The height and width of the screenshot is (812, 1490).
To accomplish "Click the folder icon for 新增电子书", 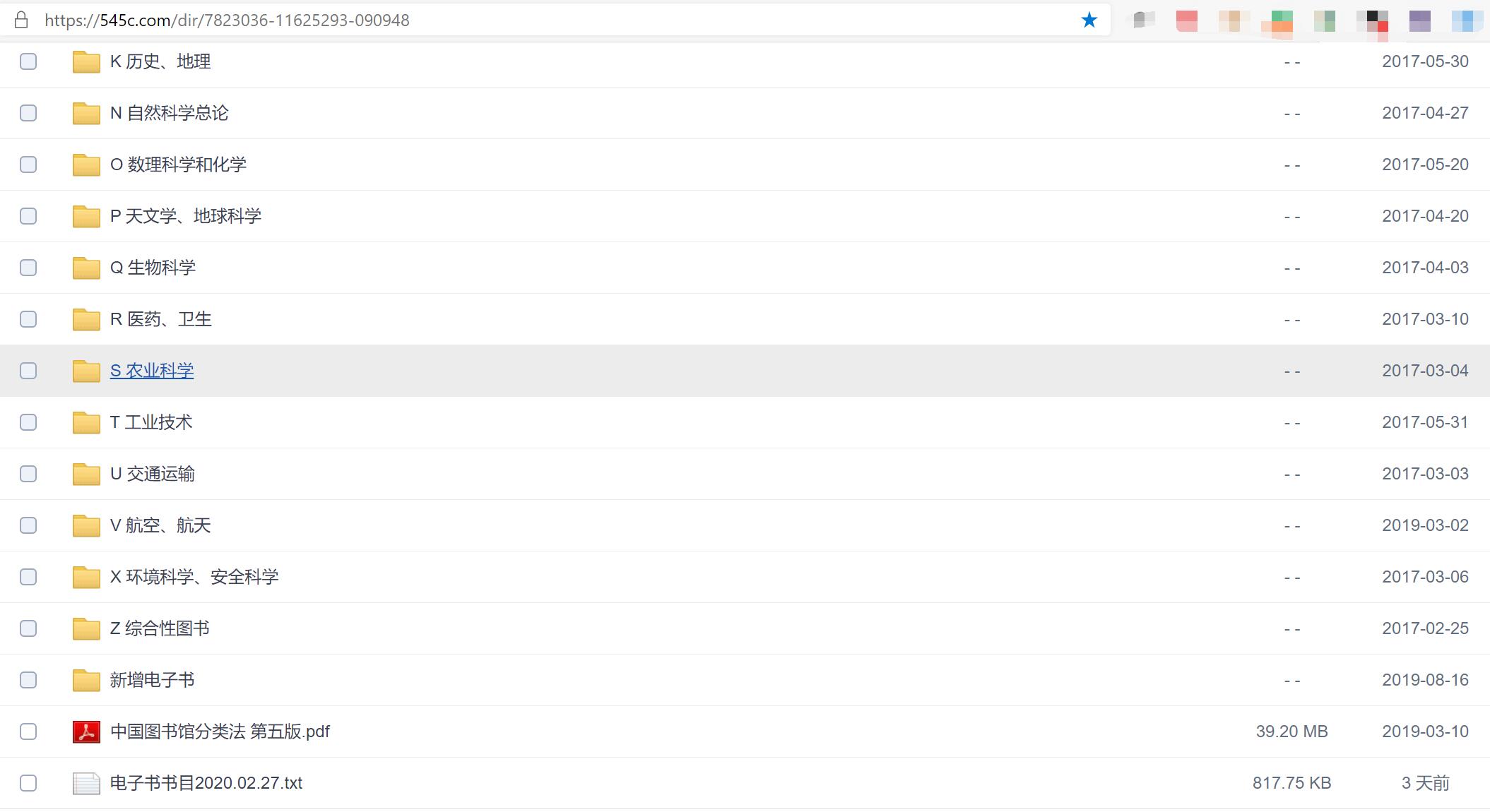I will coord(86,680).
